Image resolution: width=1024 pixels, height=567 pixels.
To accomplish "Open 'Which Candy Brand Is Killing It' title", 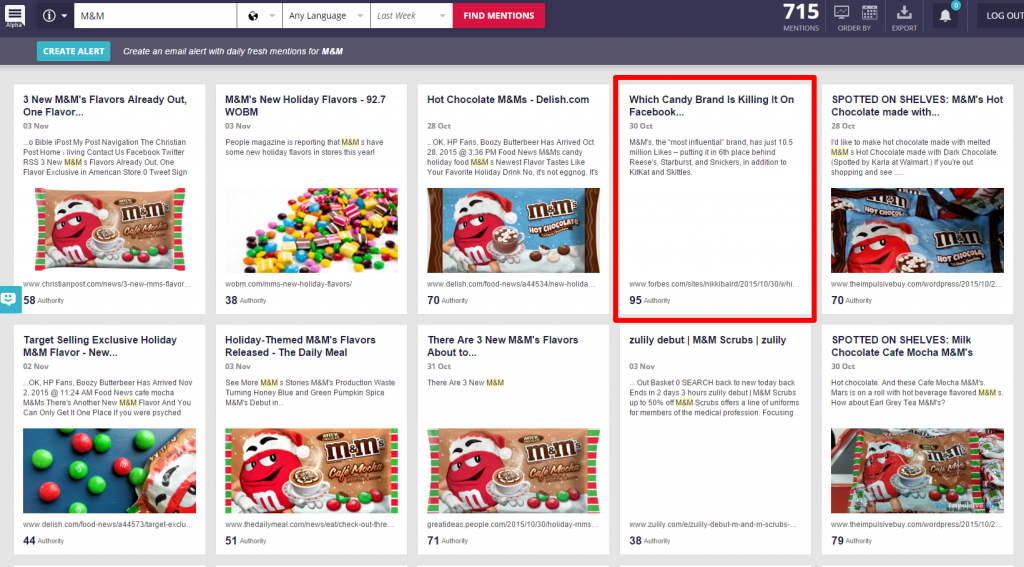I will pyautogui.click(x=711, y=105).
